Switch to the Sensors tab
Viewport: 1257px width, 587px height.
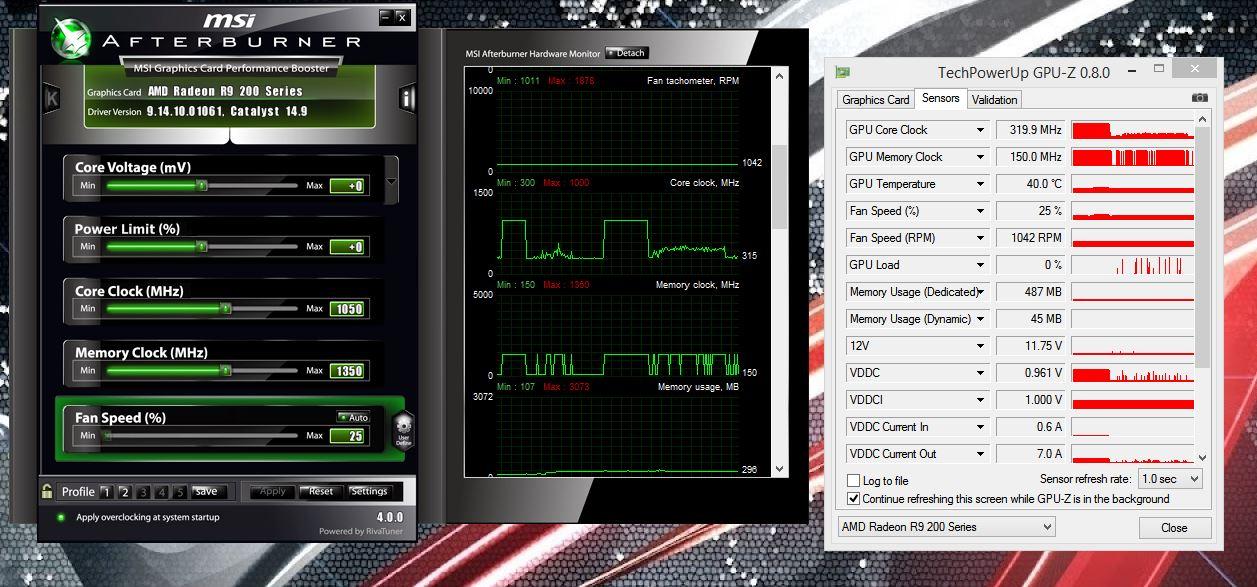(940, 98)
